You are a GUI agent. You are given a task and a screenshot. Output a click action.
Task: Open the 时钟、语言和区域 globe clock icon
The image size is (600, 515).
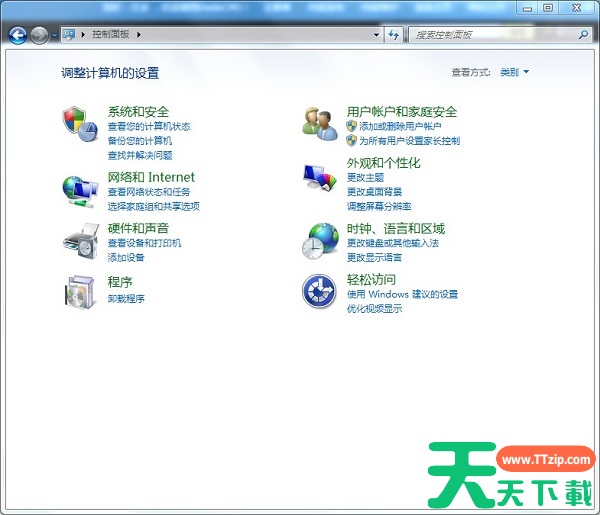(320, 241)
